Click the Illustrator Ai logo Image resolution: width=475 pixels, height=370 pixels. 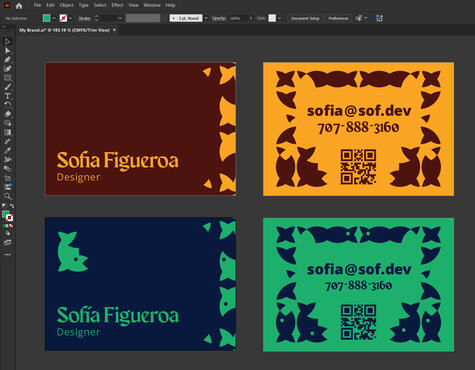(x=7, y=5)
